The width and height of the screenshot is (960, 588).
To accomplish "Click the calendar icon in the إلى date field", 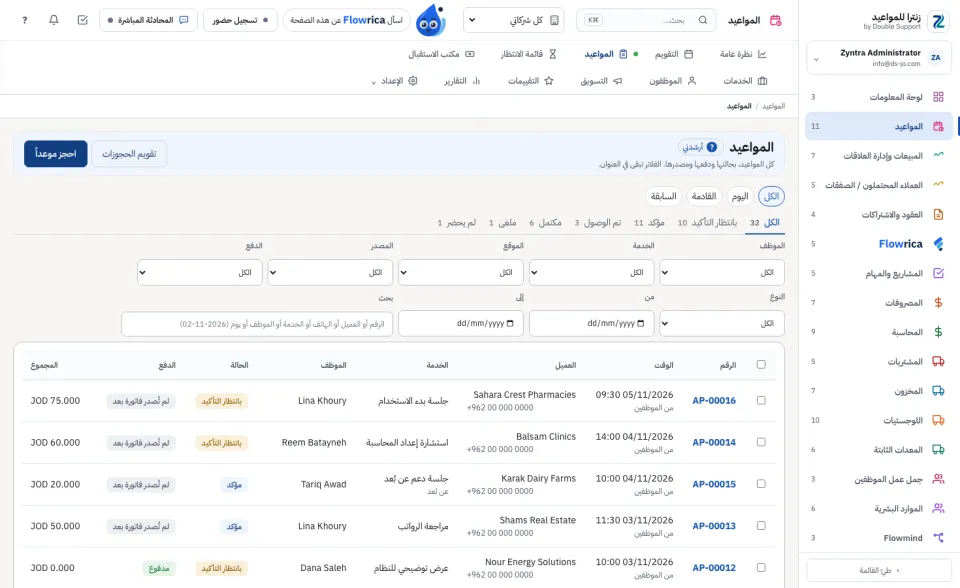I will tap(510, 323).
